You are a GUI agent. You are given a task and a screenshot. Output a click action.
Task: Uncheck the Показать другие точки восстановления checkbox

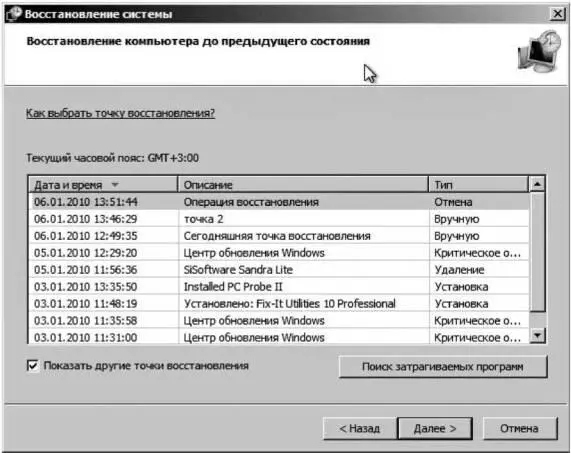(33, 365)
